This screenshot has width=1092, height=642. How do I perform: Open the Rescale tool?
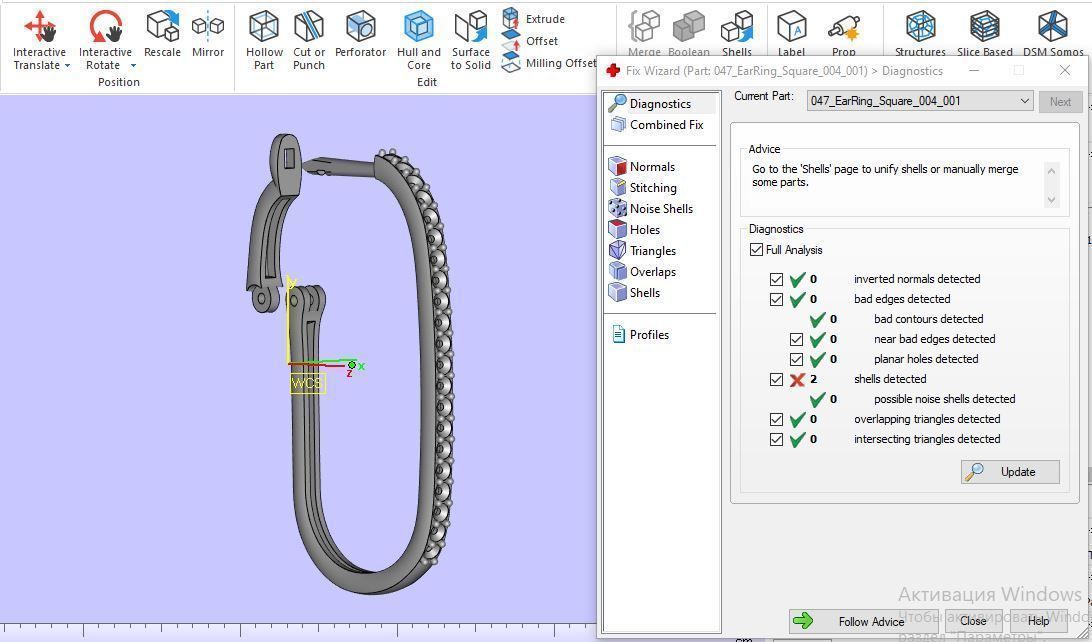[162, 33]
